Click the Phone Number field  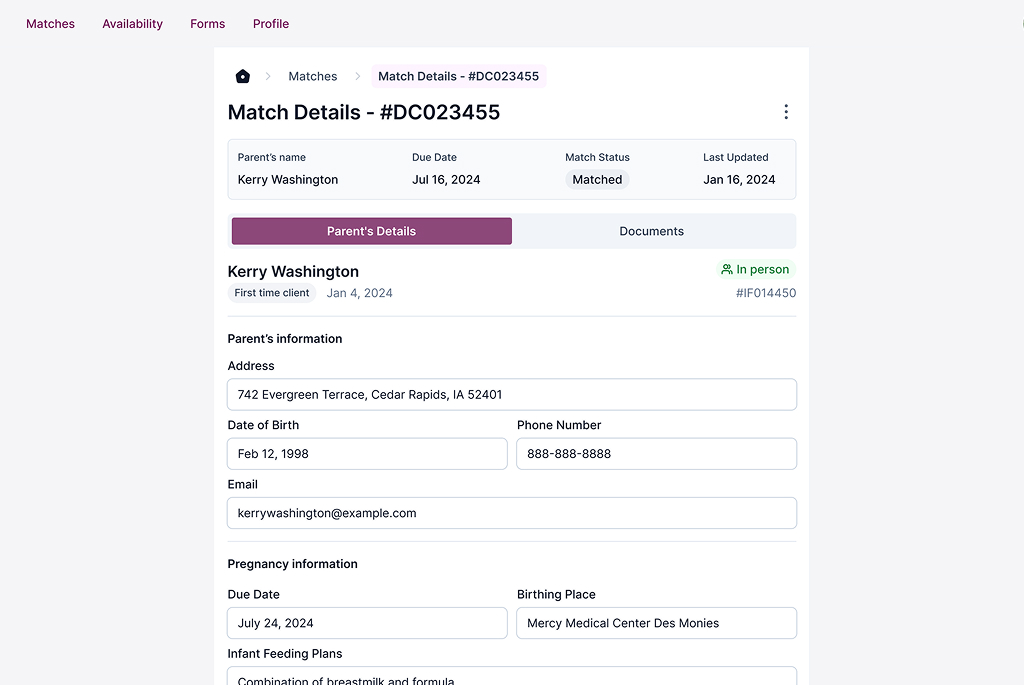click(x=656, y=454)
